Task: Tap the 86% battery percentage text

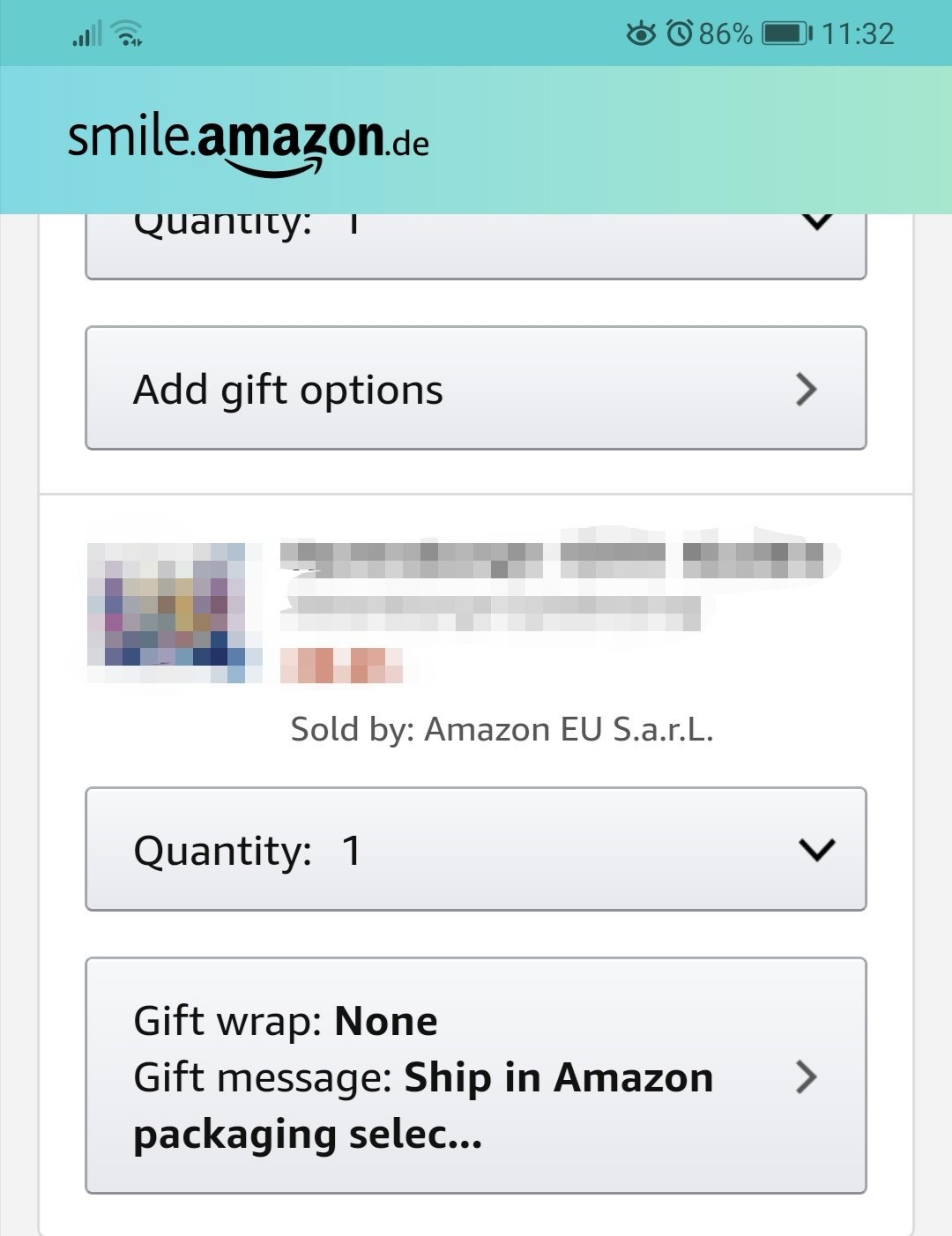Action: point(725,34)
